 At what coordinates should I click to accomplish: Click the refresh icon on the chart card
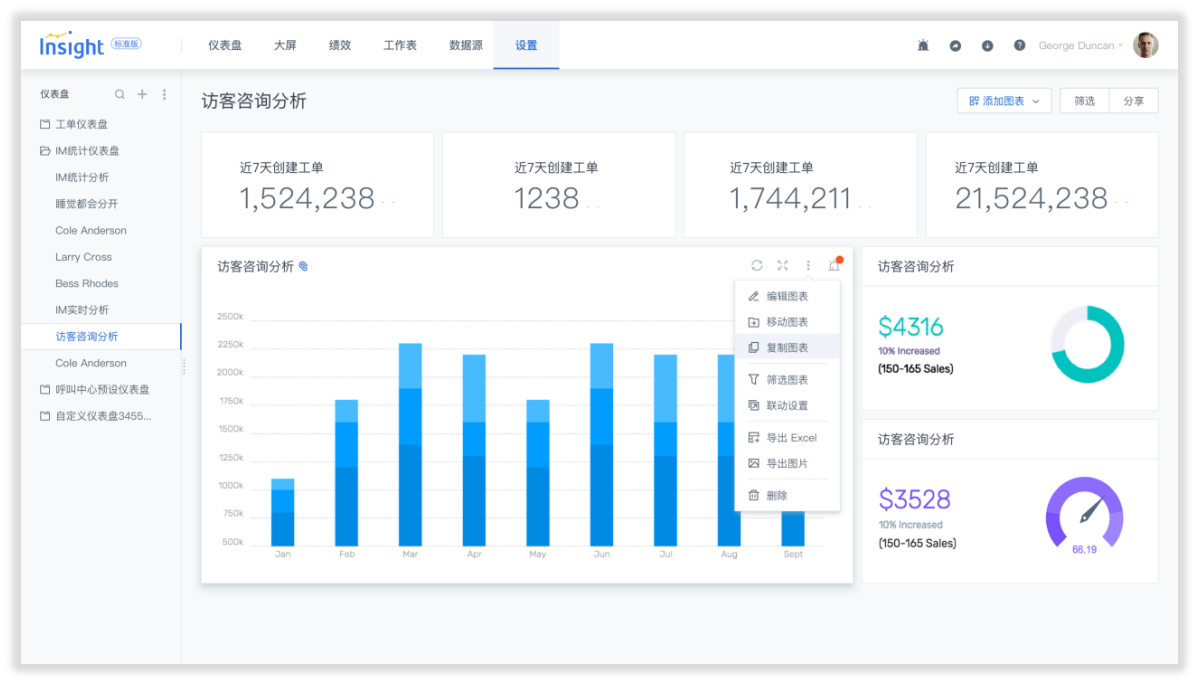[757, 265]
